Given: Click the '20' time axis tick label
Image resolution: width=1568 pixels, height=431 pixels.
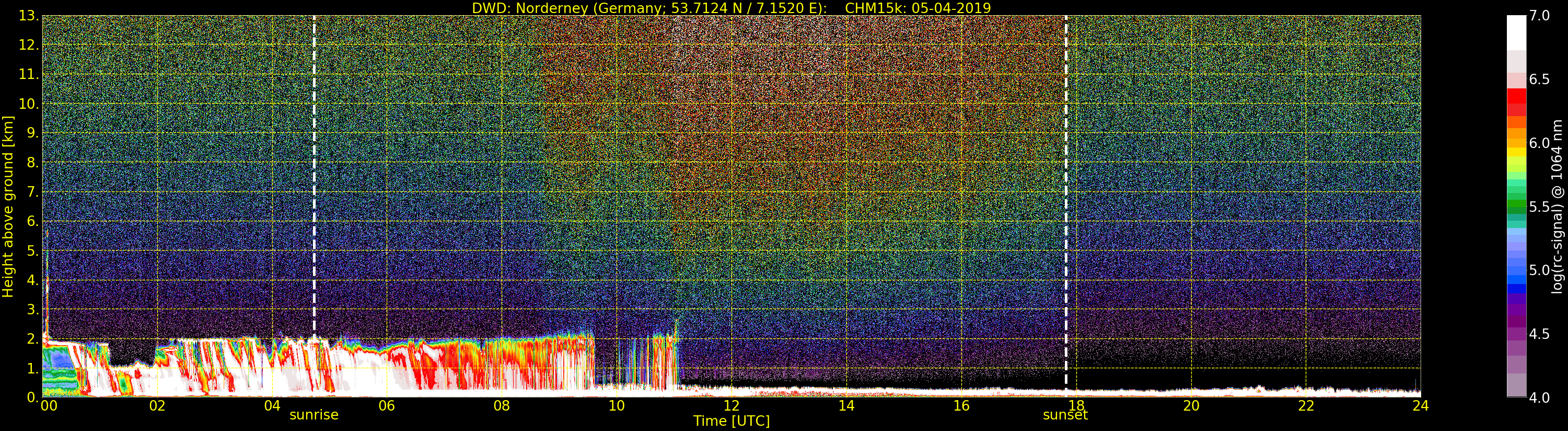Looking at the screenshot, I should pos(1191,405).
